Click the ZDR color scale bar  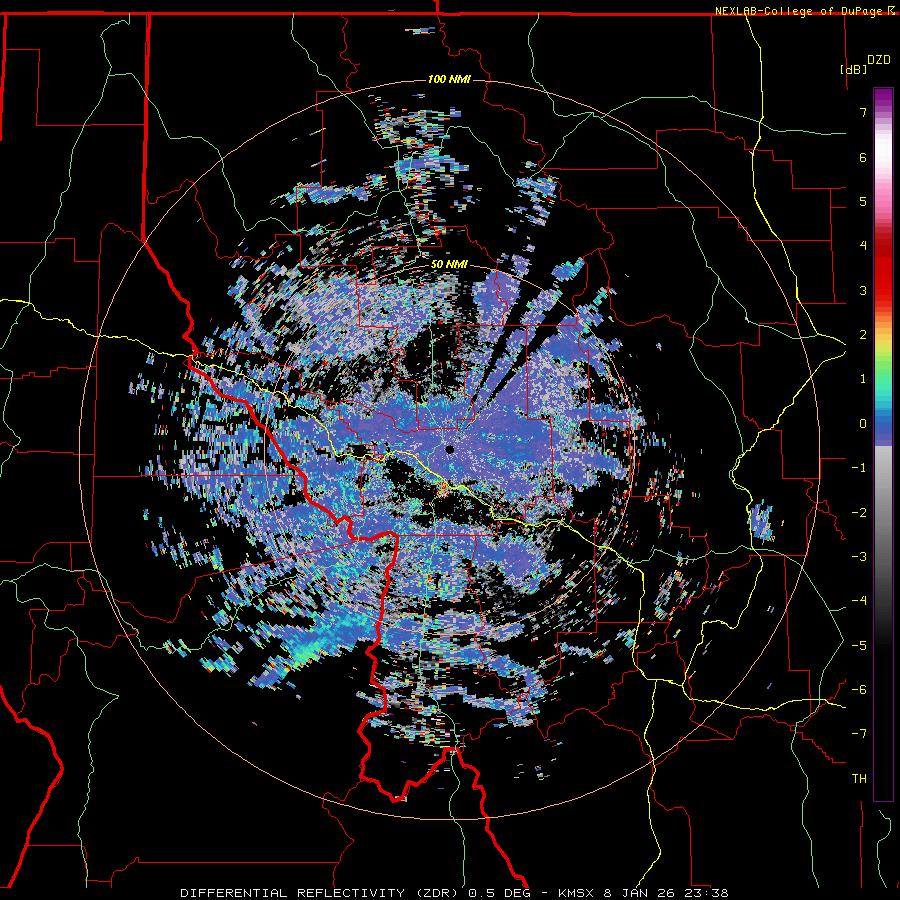(883, 444)
